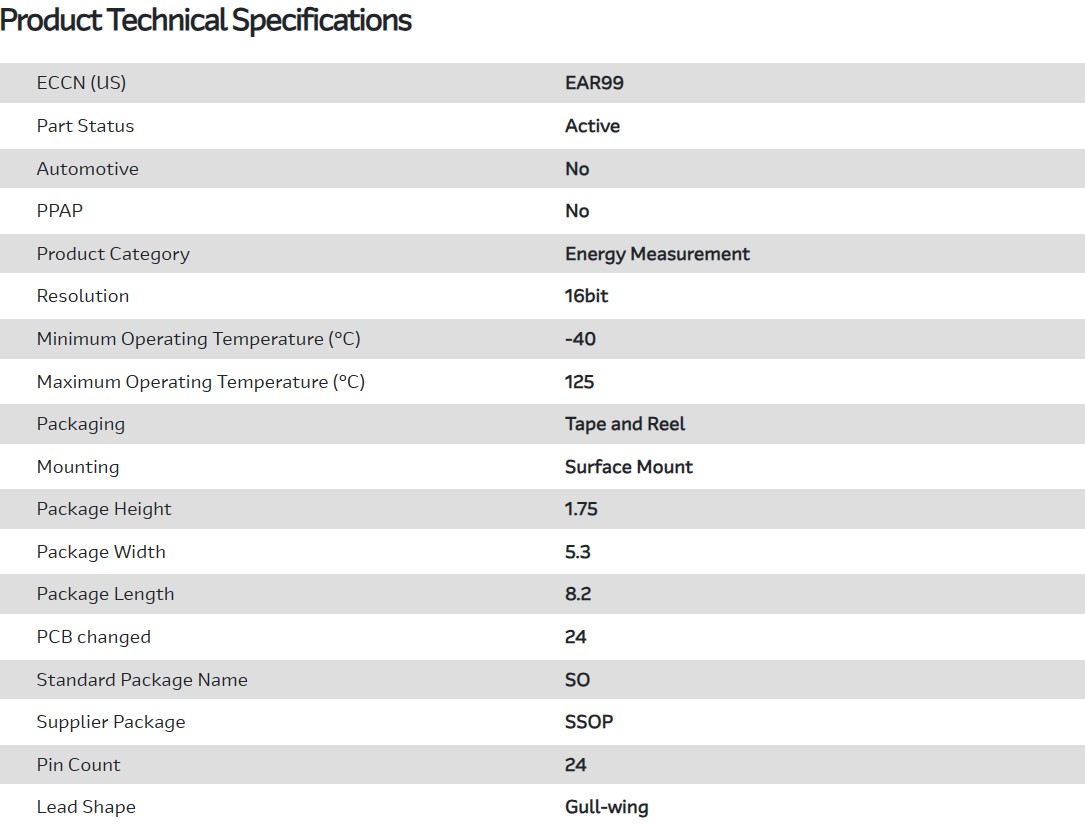Click the 8.2 package length value
Viewport: 1085px width, 824px height.
point(578,594)
